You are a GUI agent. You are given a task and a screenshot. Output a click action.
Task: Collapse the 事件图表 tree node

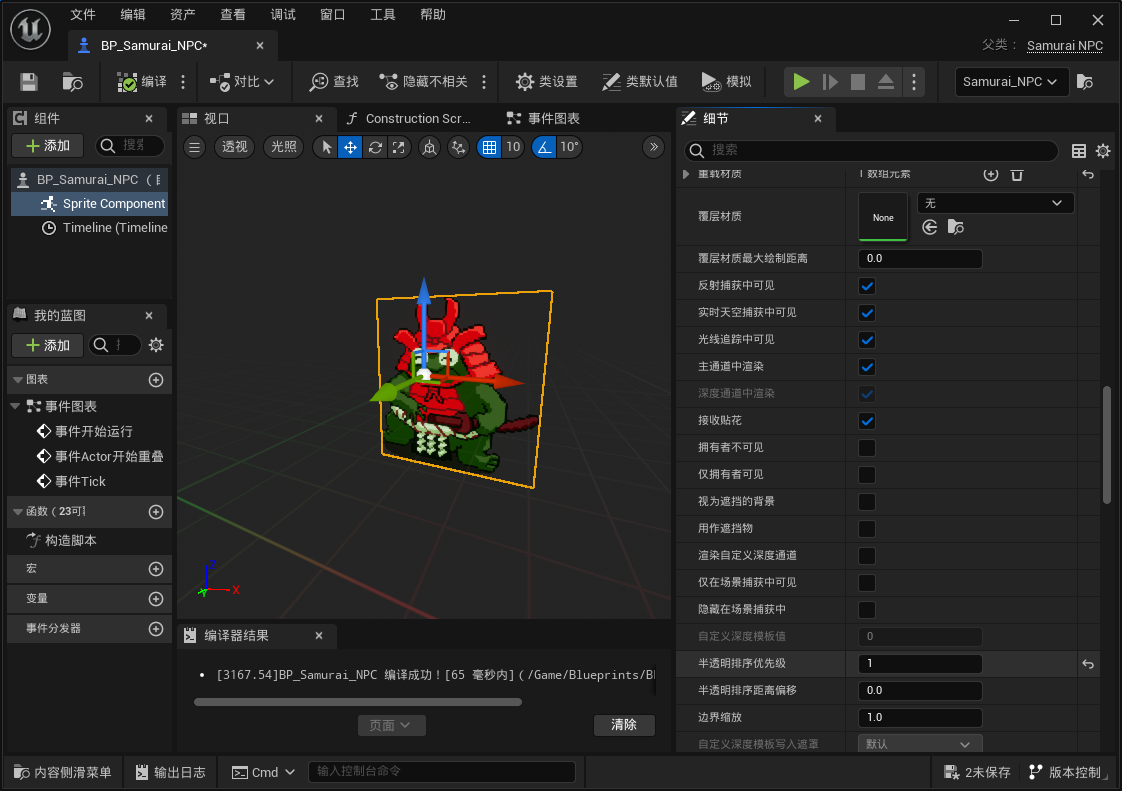(x=15, y=406)
